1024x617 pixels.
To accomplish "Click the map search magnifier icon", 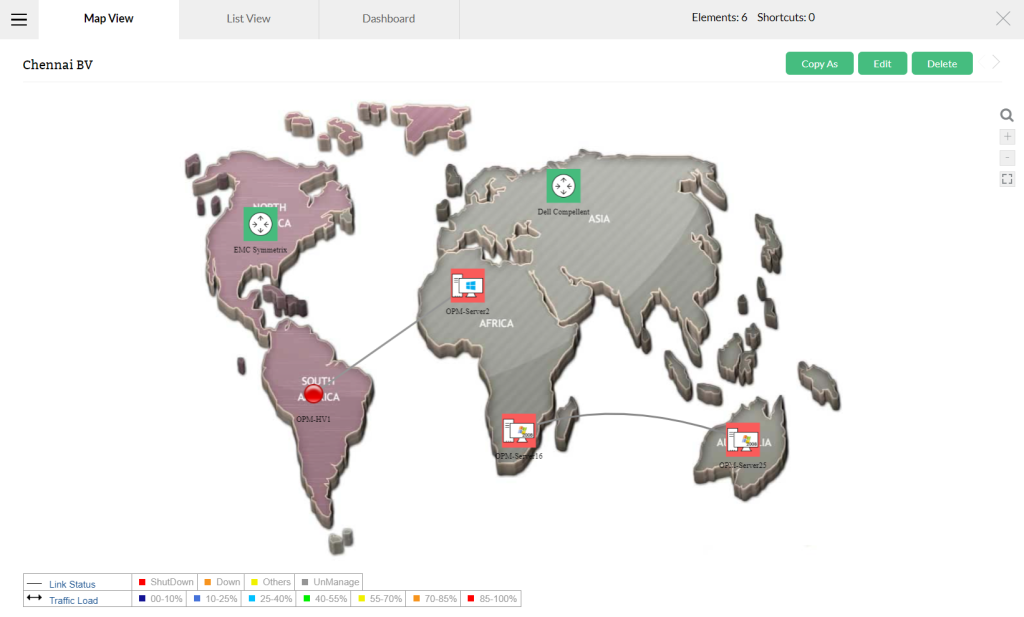I will 1007,116.
